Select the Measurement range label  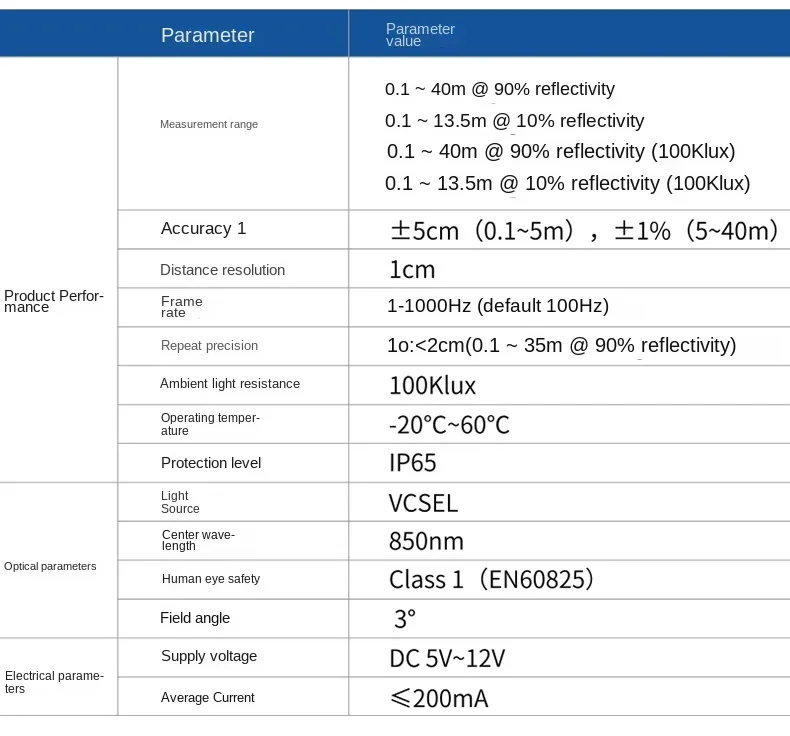tap(209, 124)
